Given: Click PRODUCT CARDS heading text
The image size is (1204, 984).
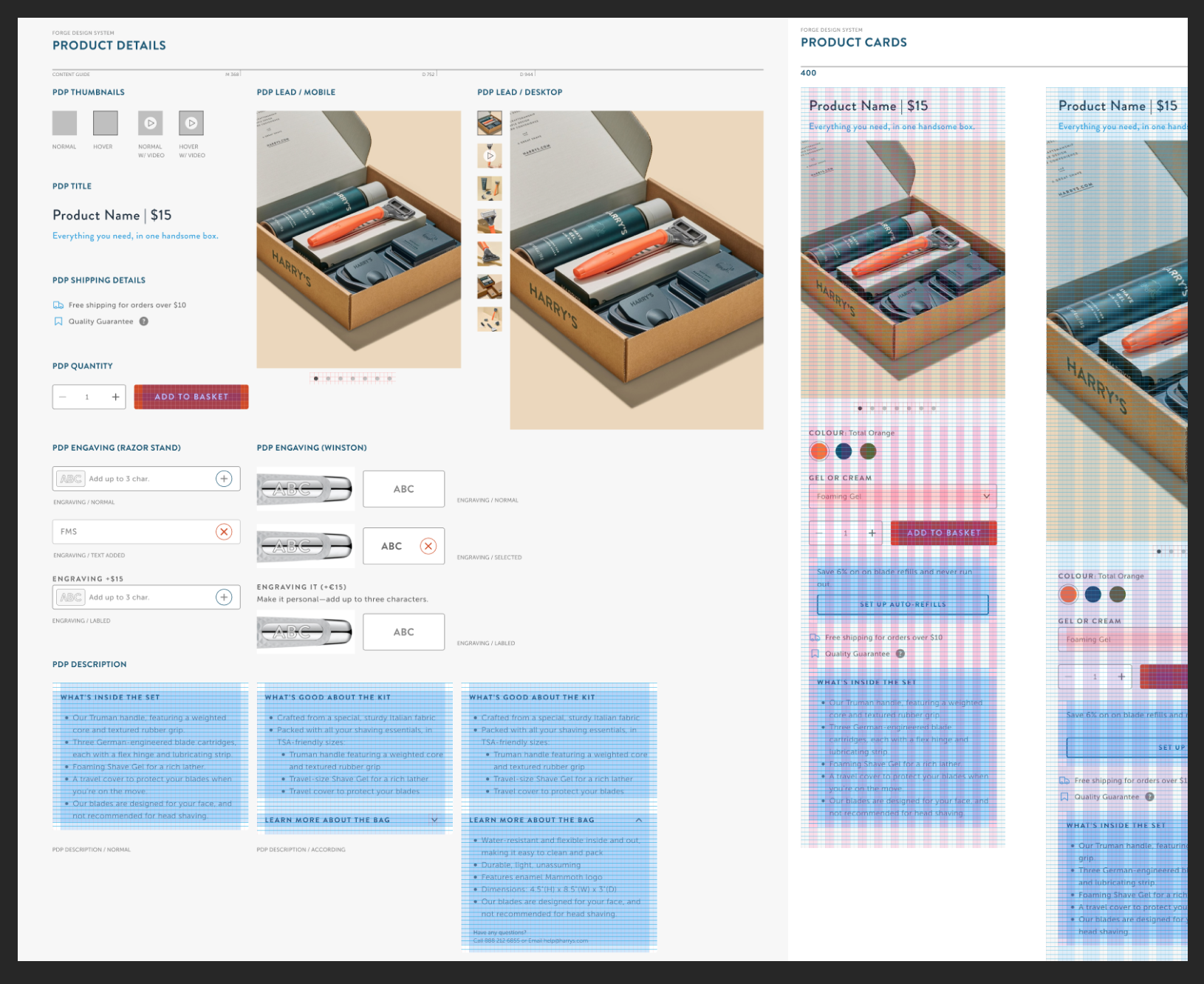Looking at the screenshot, I should coord(854,43).
